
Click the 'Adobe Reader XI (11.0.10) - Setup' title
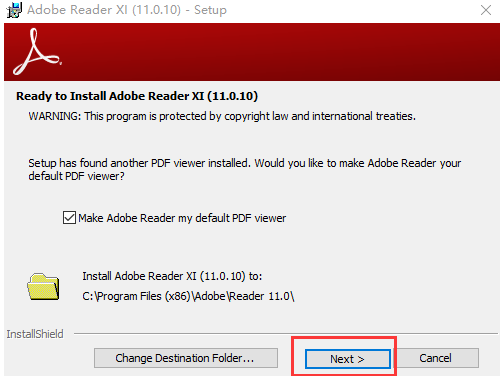(127, 10)
